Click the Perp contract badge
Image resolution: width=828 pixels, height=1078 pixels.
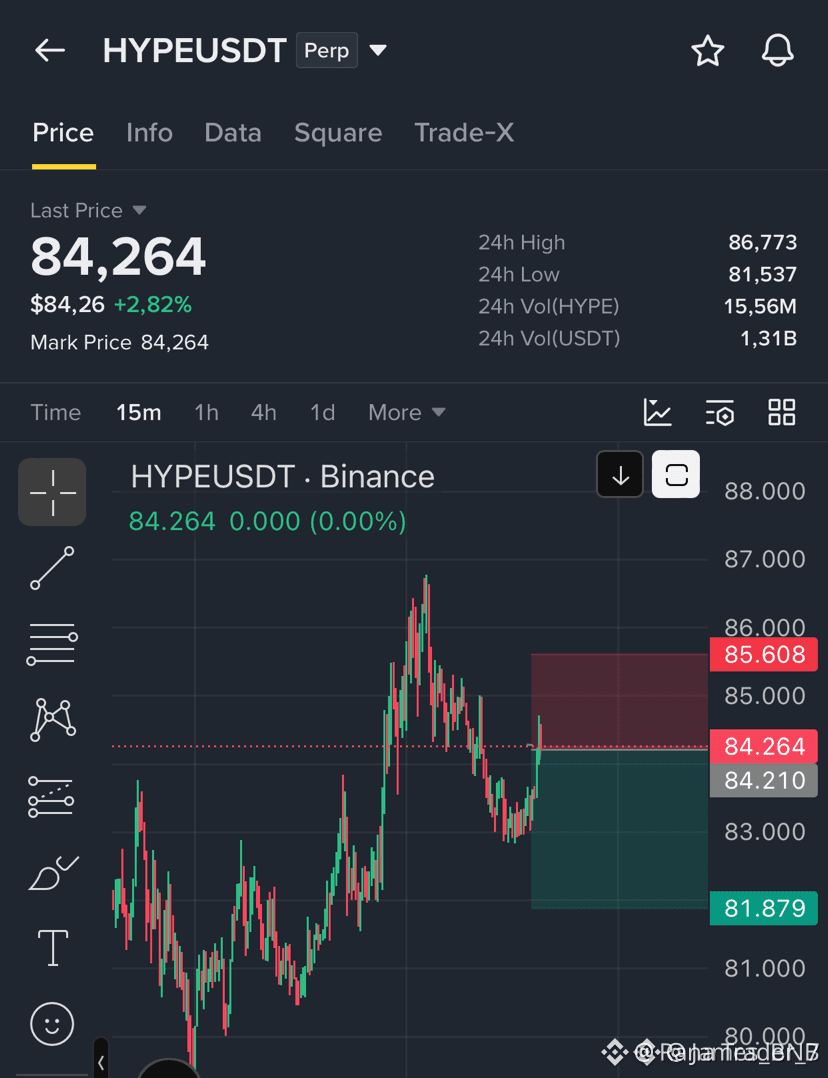pyautogui.click(x=327, y=50)
